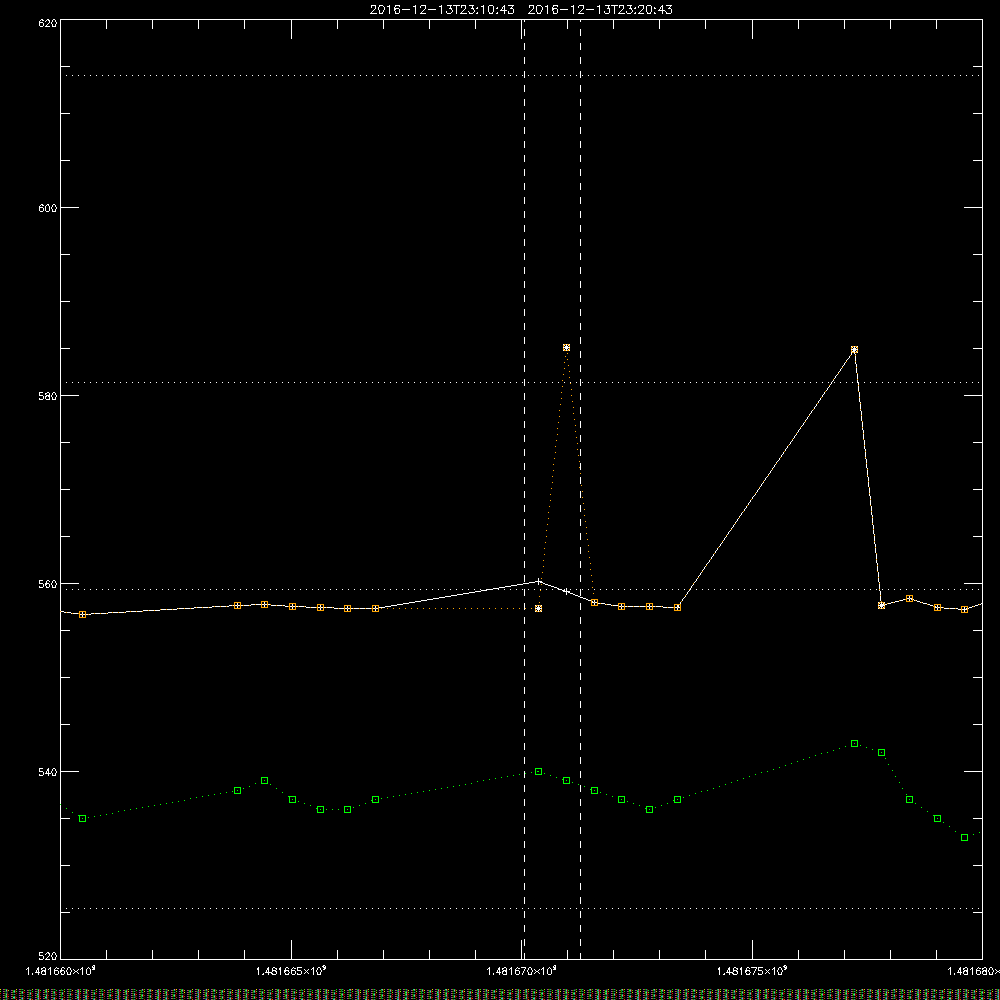Click green square marker at 540 by left dashed line
The height and width of the screenshot is (1000, 1000).
pos(539,772)
